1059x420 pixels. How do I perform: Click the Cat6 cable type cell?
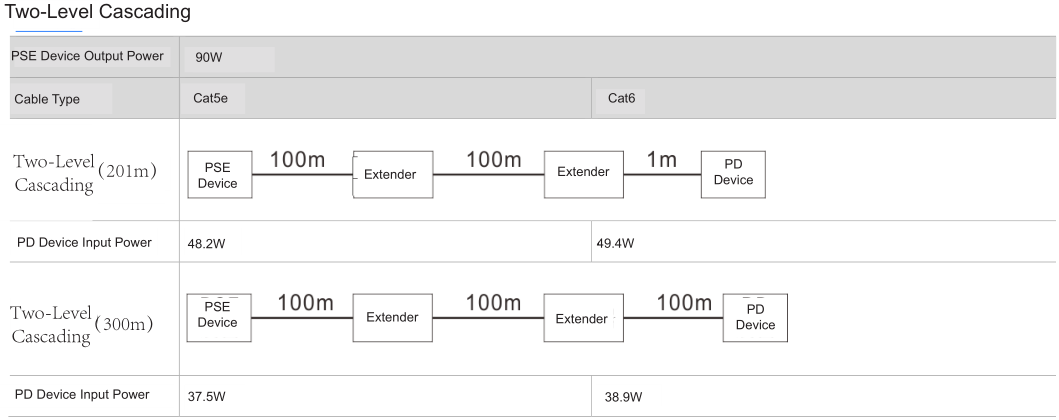point(621,98)
